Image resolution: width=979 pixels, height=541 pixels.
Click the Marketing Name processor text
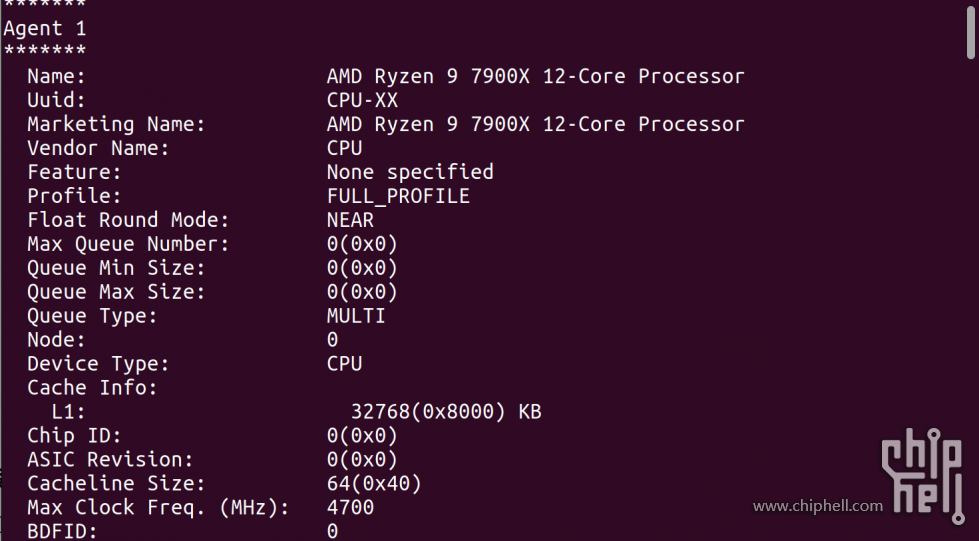pyautogui.click(x=536, y=124)
